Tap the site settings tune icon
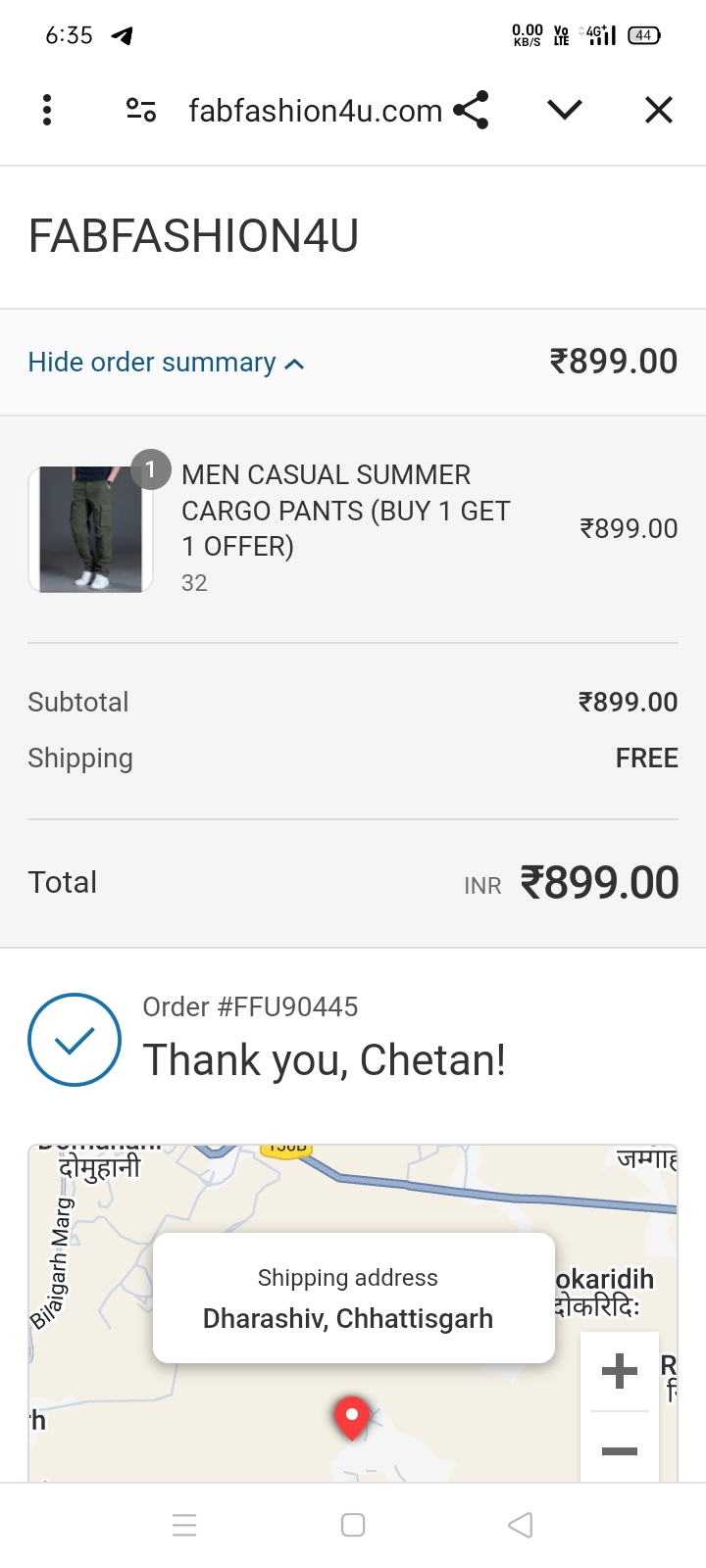This screenshot has height=1568, width=706. [141, 110]
